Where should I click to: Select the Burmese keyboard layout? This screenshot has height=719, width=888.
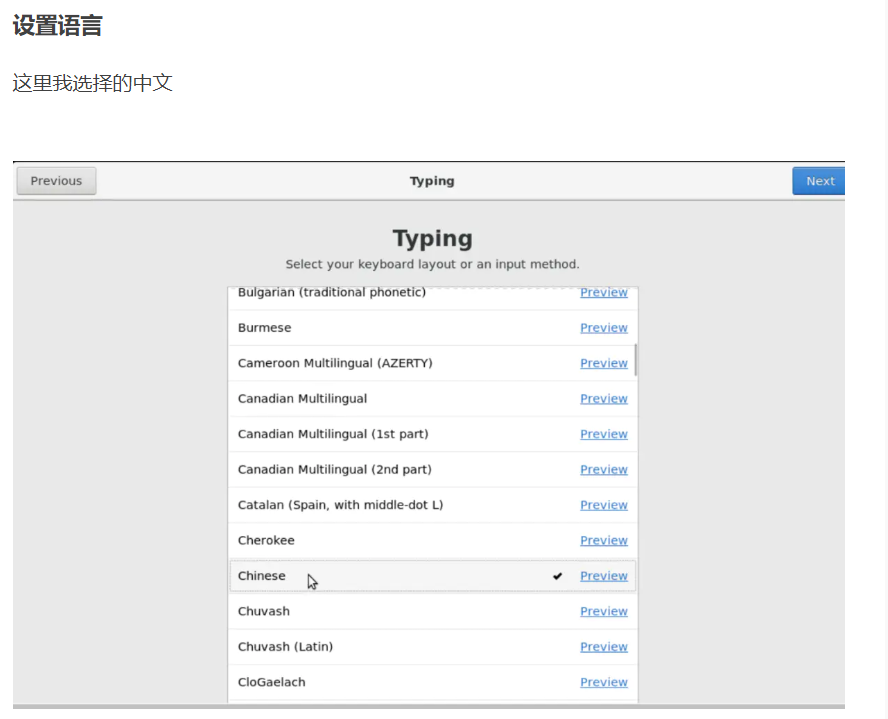click(433, 328)
